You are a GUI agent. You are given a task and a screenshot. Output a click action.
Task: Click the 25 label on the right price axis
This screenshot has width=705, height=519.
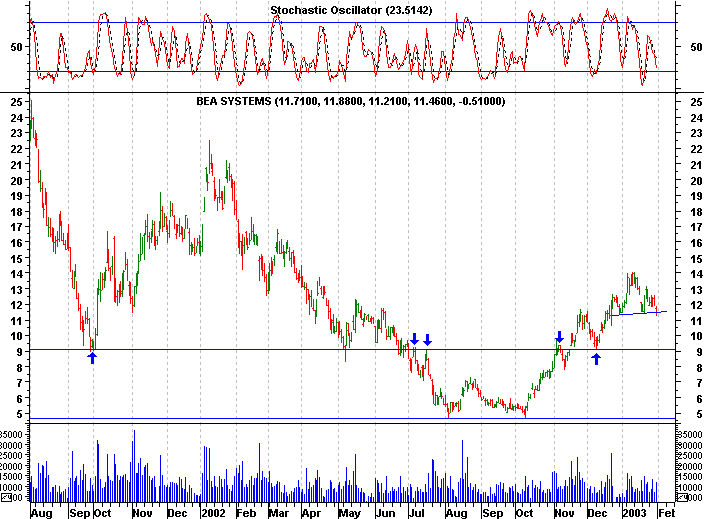tap(696, 102)
